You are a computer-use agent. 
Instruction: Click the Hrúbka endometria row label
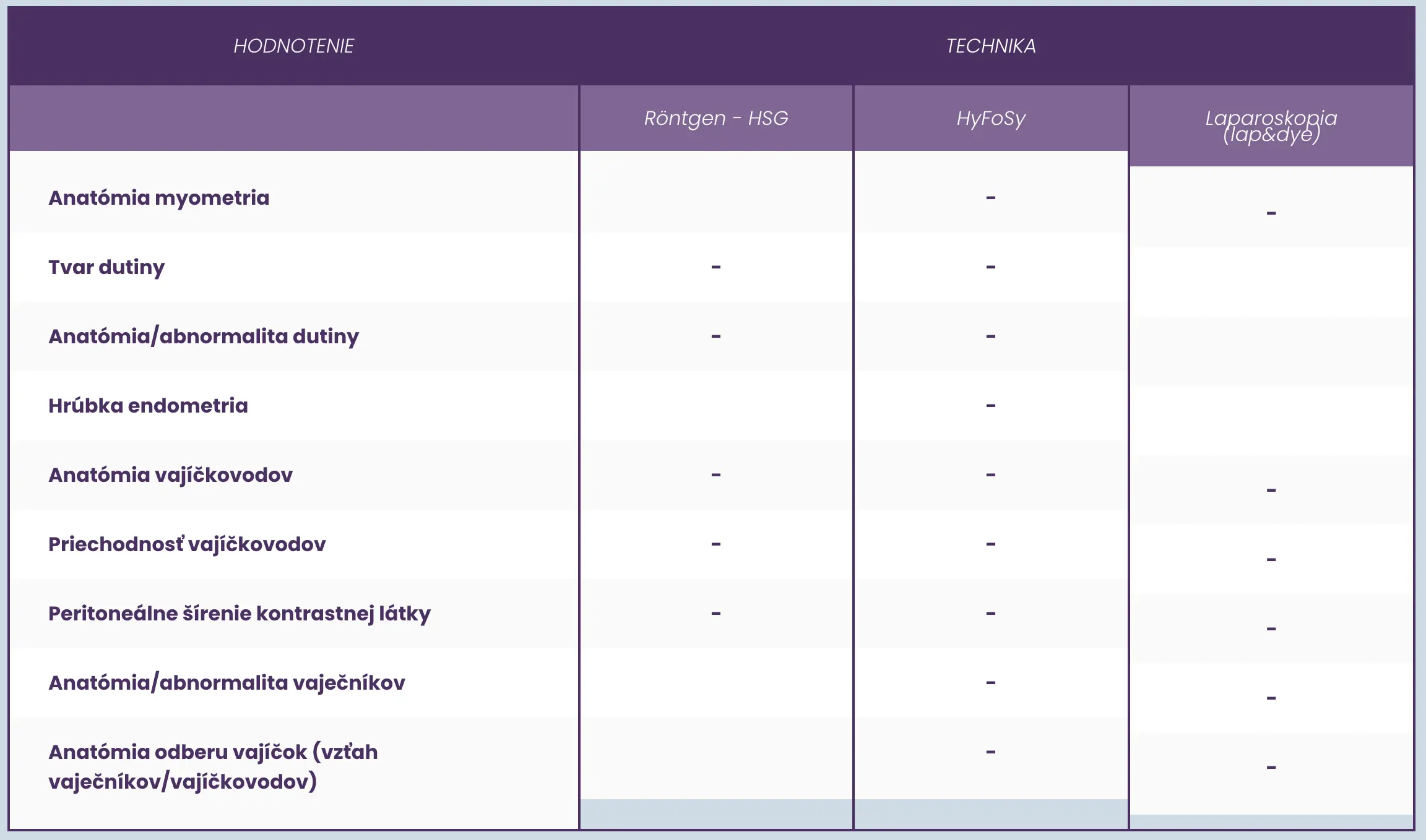tap(148, 406)
